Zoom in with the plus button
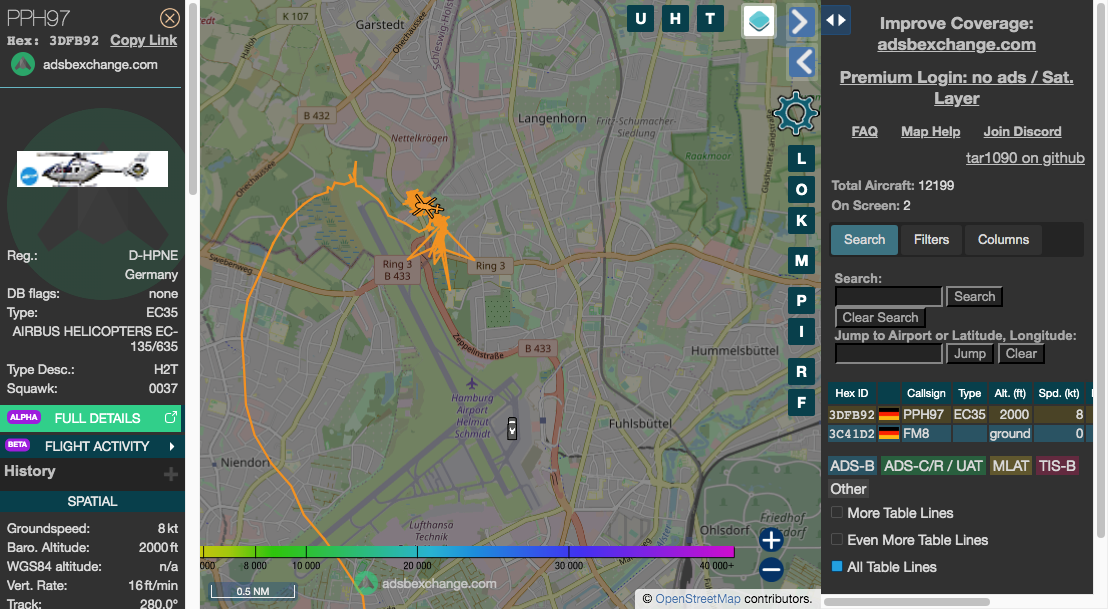The width and height of the screenshot is (1108, 609). point(771,540)
